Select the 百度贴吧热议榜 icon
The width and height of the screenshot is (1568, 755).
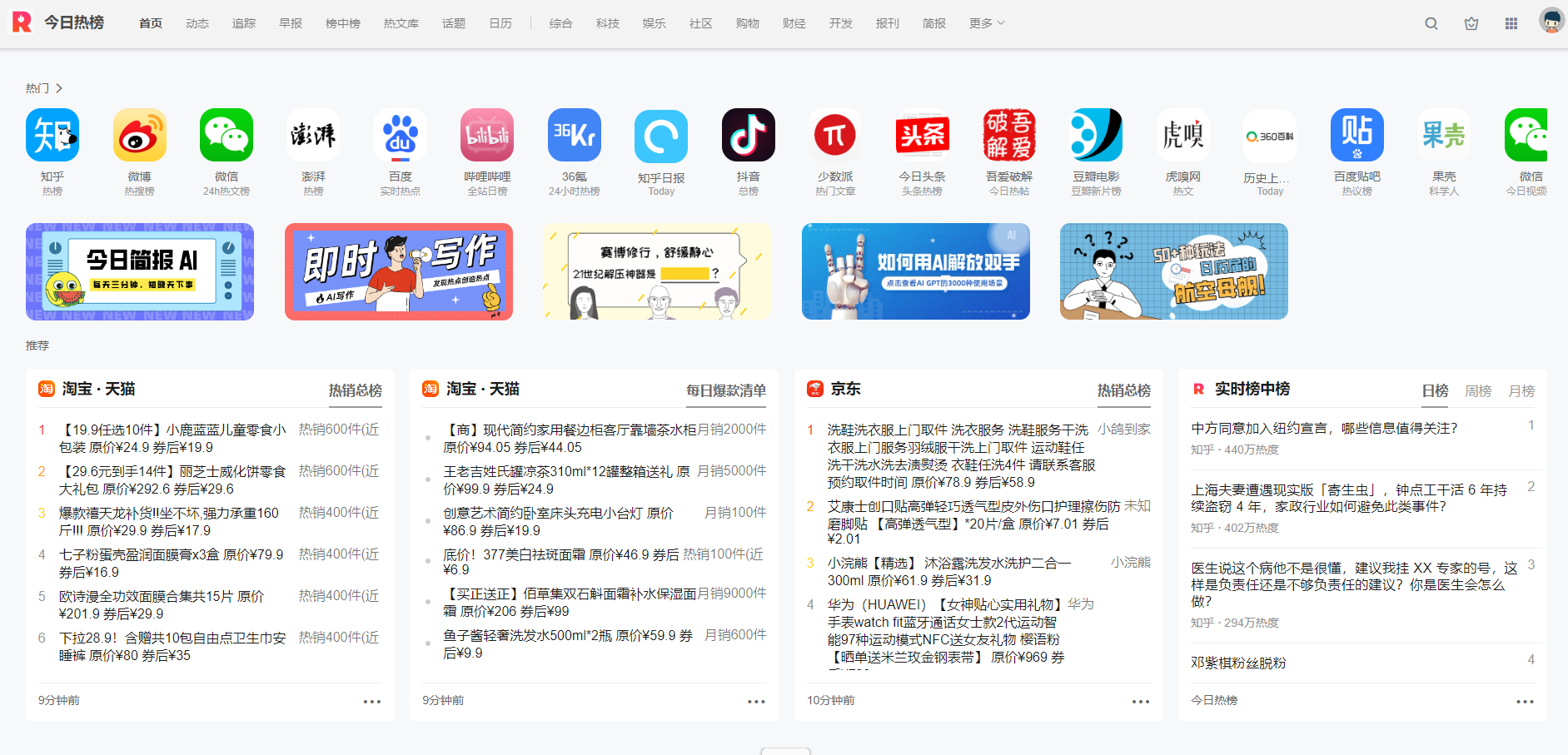[1356, 134]
